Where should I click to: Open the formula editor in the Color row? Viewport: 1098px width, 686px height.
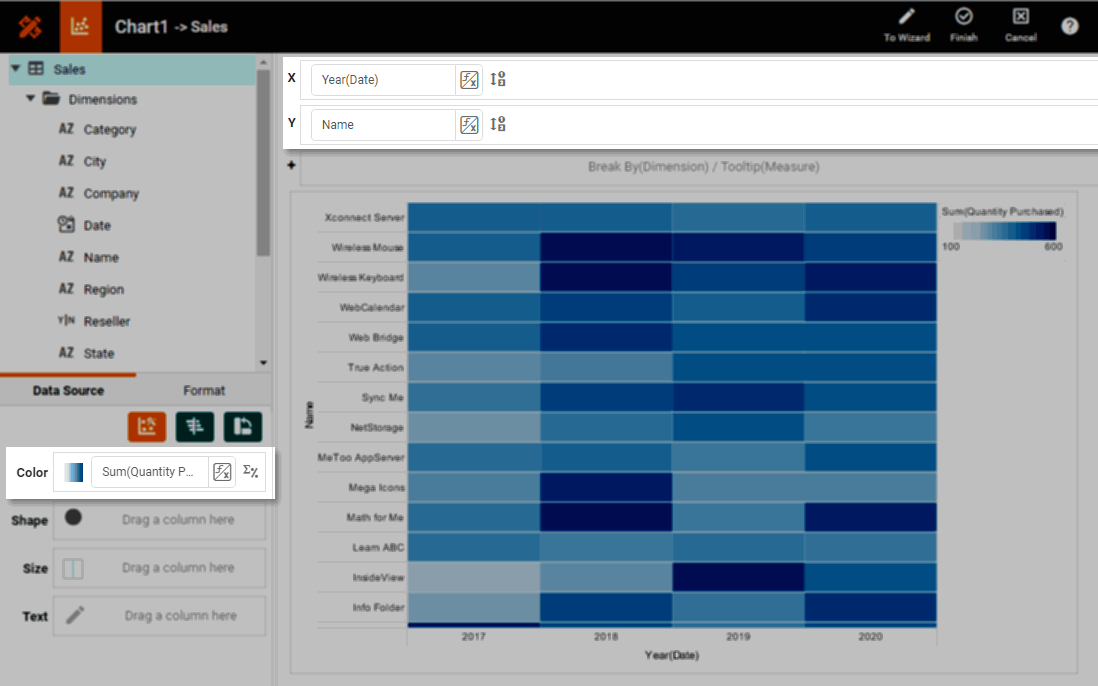pos(221,471)
